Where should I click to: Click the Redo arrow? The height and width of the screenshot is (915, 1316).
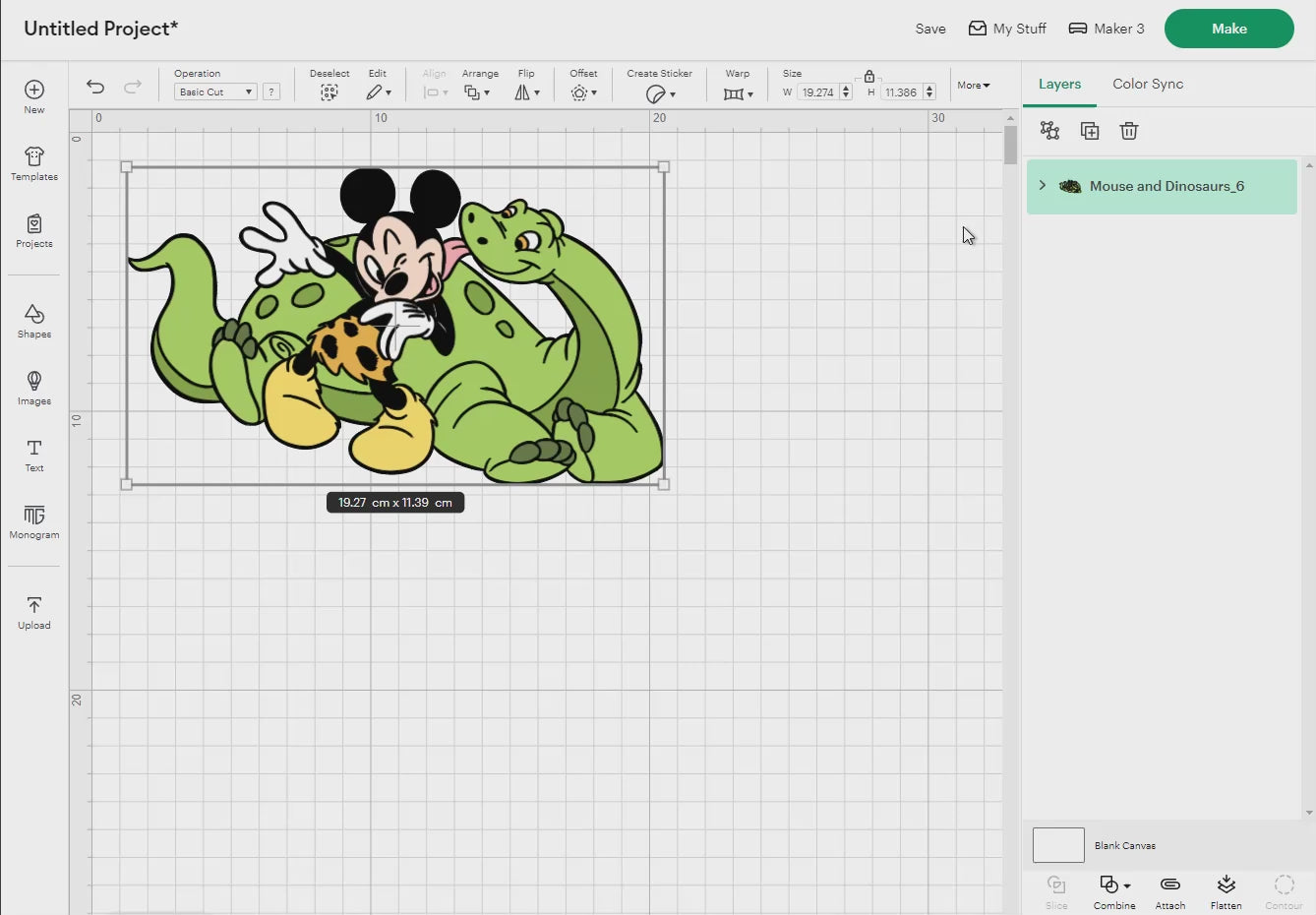(133, 87)
